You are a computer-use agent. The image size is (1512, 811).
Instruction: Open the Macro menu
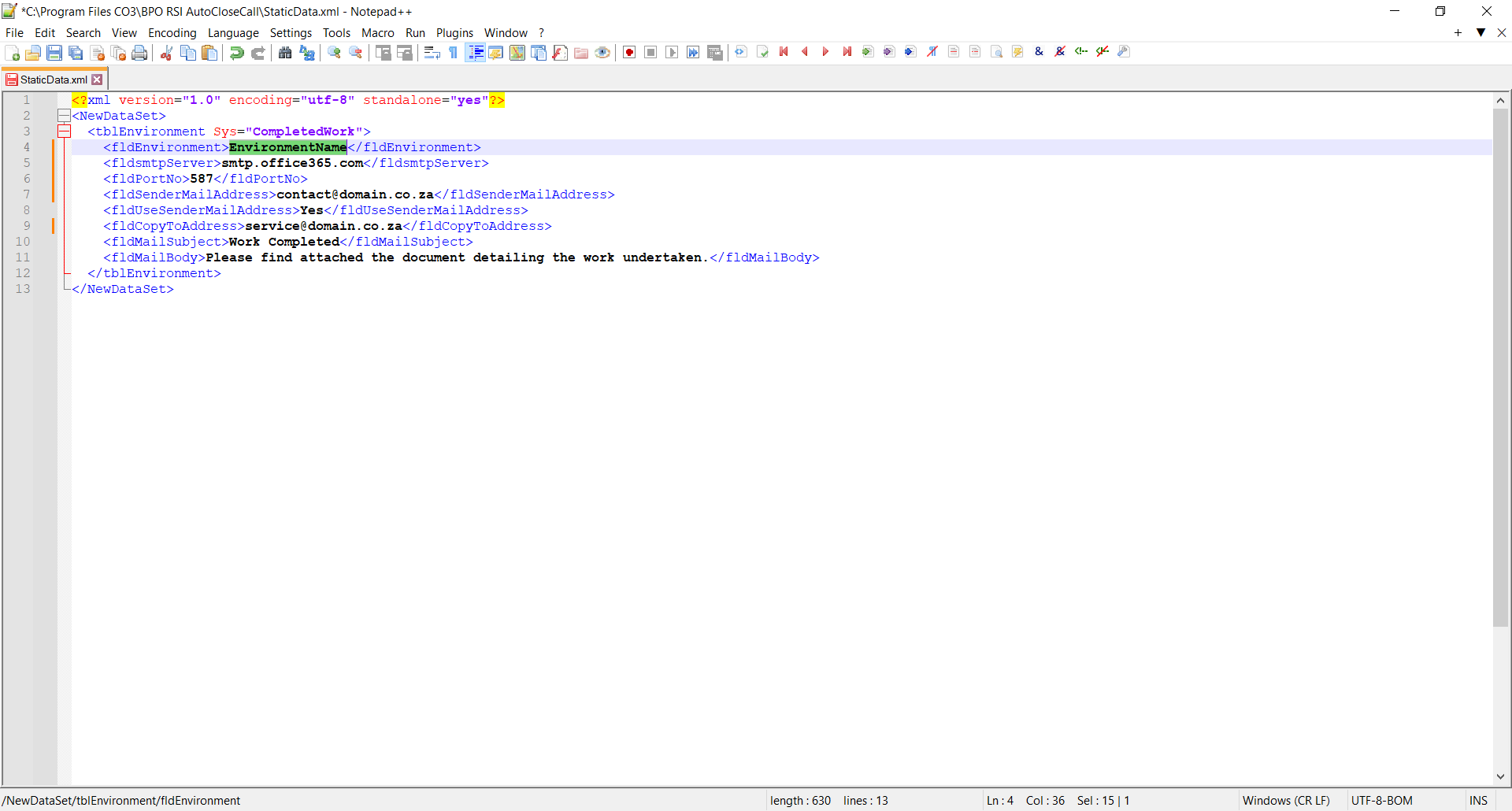pyautogui.click(x=378, y=33)
